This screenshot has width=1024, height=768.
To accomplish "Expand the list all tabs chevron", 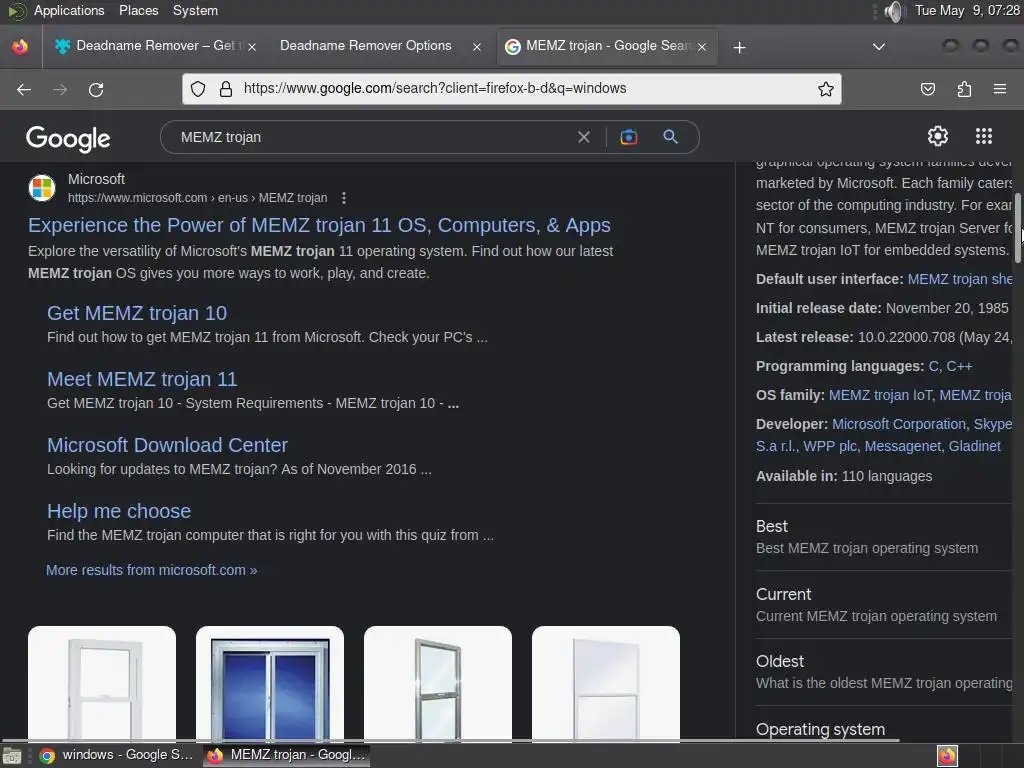I will pyautogui.click(x=879, y=47).
